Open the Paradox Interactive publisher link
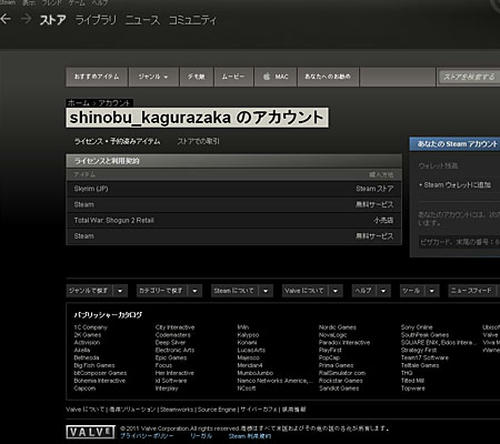Viewport: 500px width, 444px height. point(344,342)
